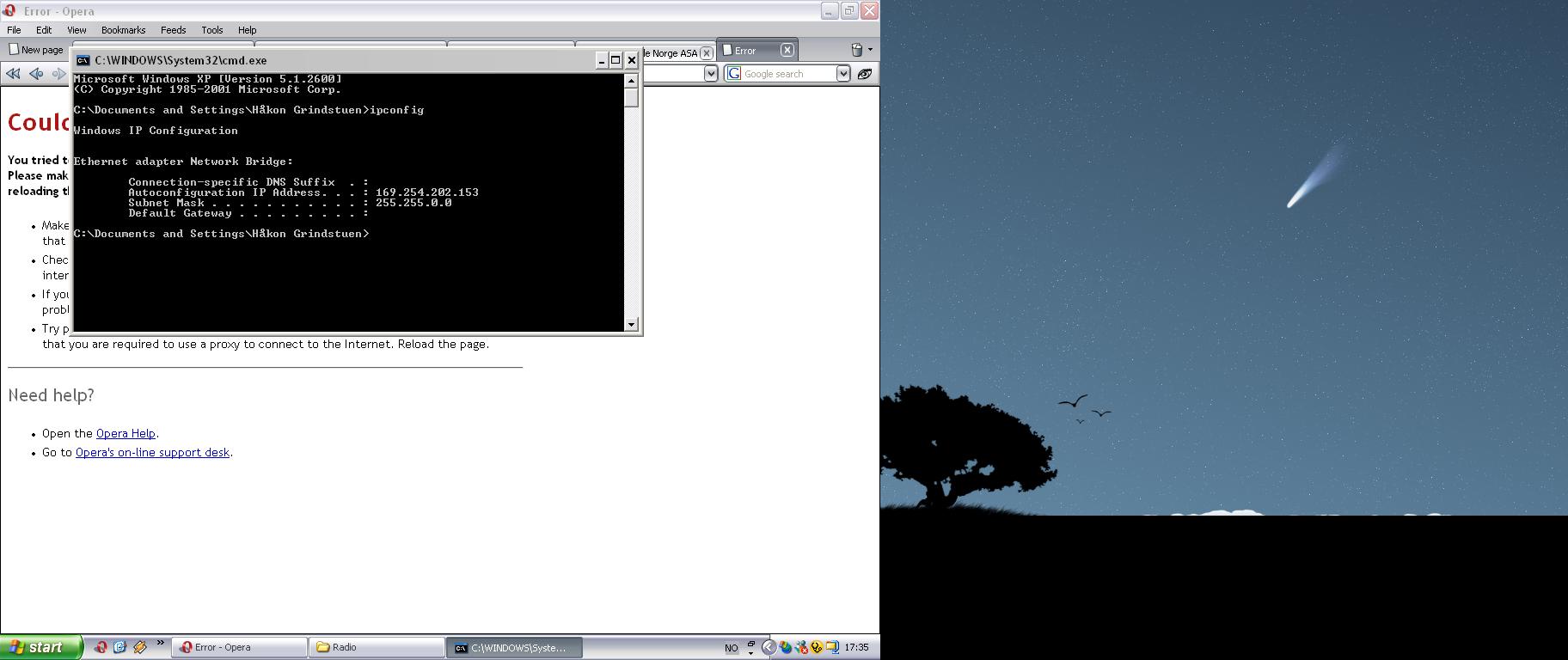The image size is (1568, 660).
Task: Open the View menu
Action: click(77, 30)
